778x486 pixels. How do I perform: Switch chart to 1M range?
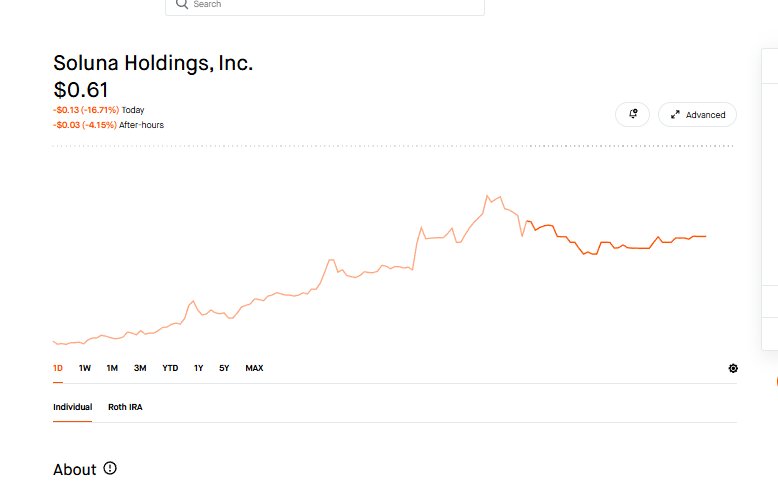pos(112,368)
